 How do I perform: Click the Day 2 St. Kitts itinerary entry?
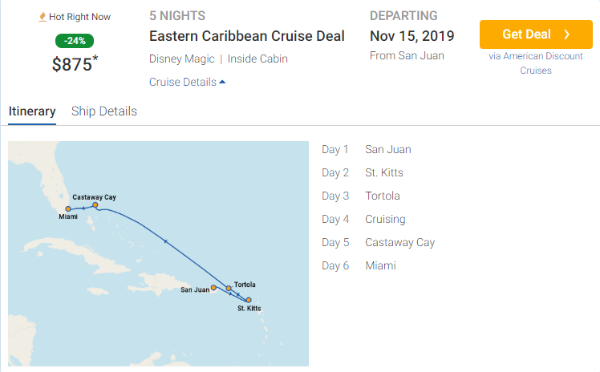(362, 173)
